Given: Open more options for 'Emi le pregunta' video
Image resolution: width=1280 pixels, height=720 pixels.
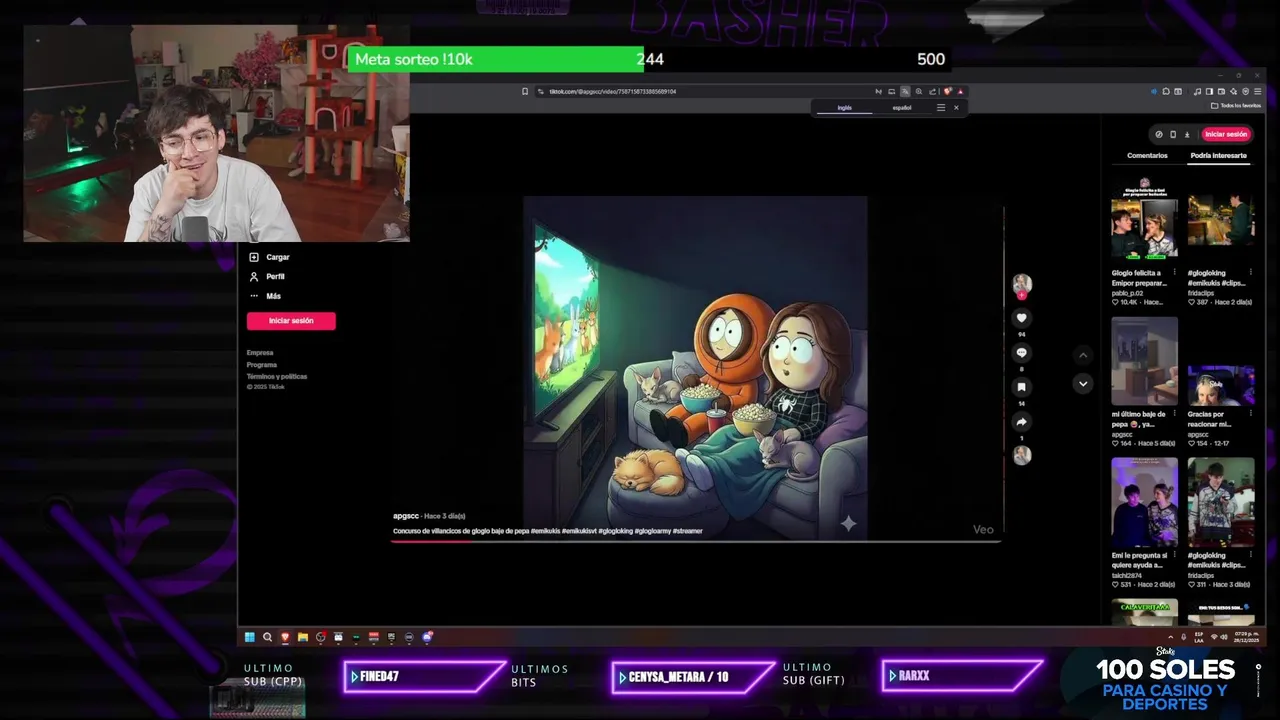Looking at the screenshot, I should [x=1174, y=555].
